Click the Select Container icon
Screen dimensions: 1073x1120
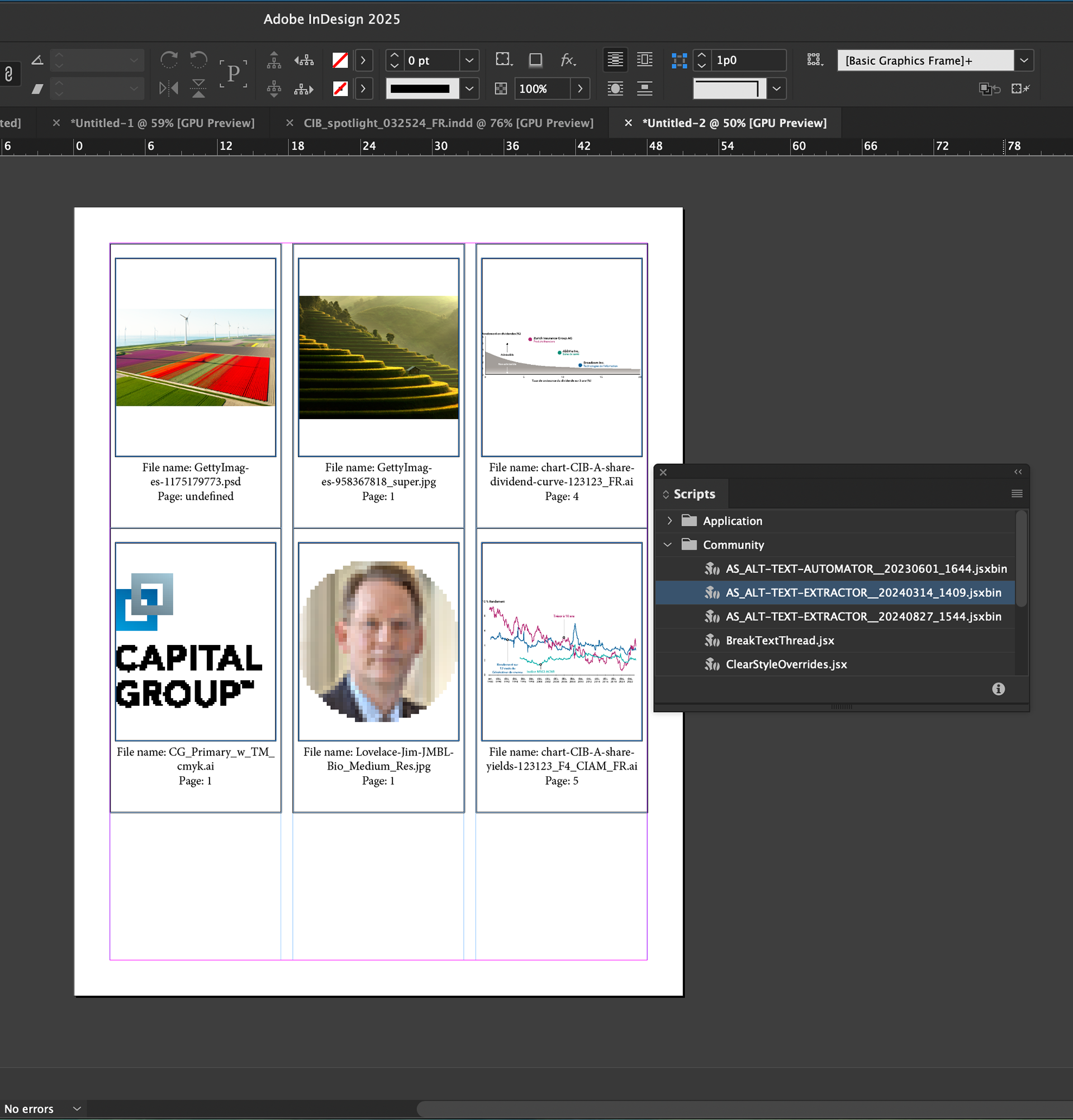(x=274, y=60)
